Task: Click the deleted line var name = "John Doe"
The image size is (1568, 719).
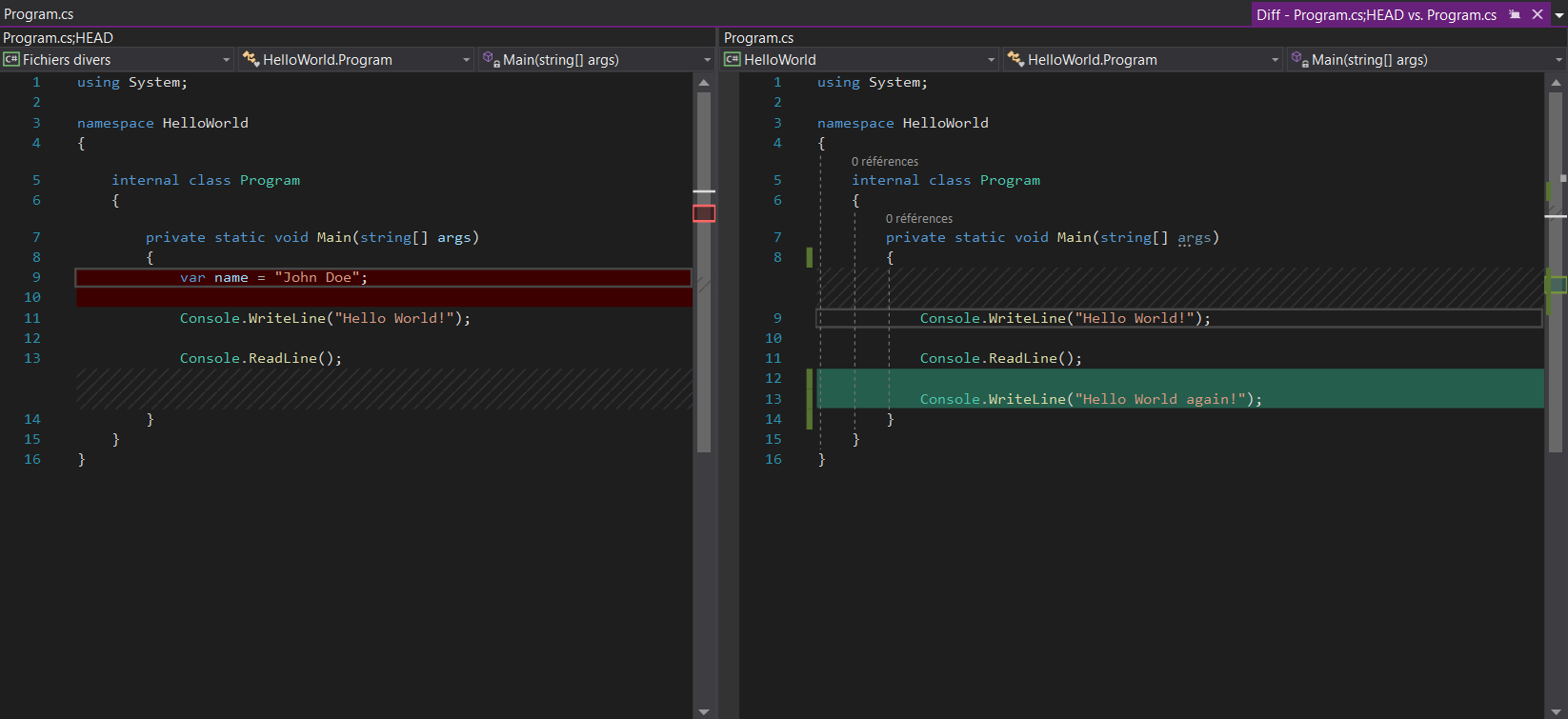Action: 384,277
